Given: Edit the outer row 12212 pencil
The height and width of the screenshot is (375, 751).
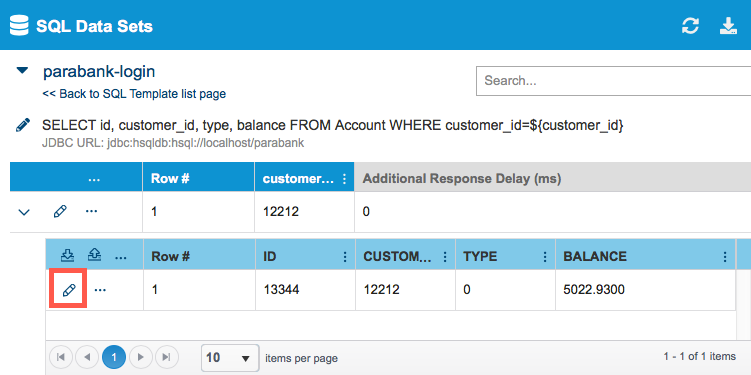Looking at the screenshot, I should click(60, 211).
